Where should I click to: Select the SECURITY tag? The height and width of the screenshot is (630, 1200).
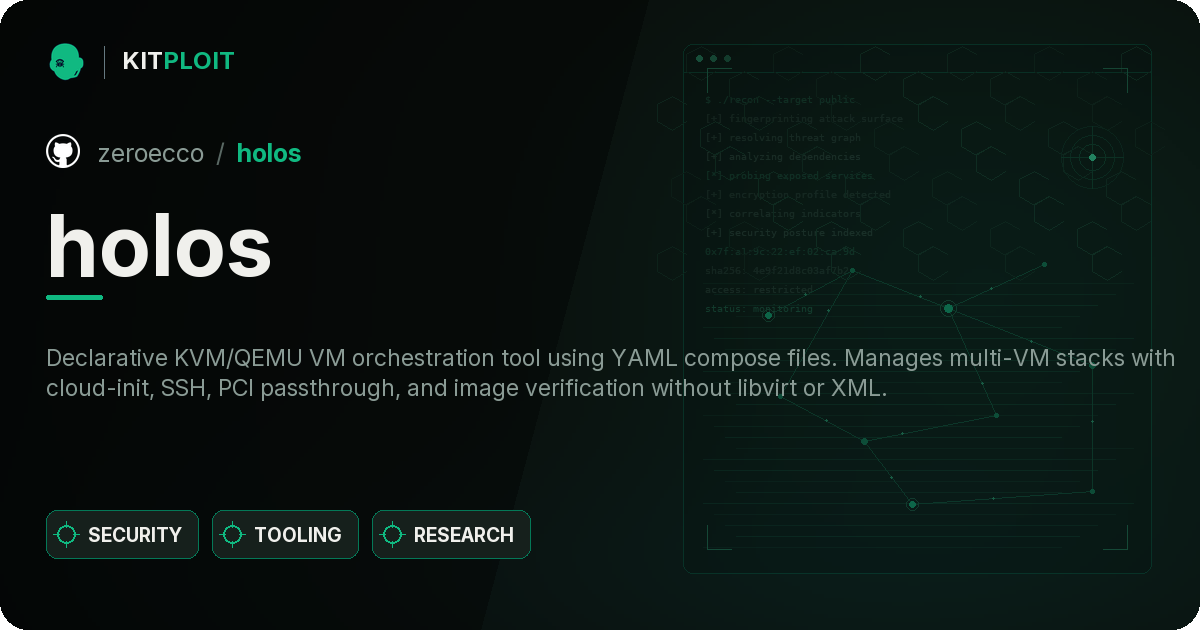(122, 535)
